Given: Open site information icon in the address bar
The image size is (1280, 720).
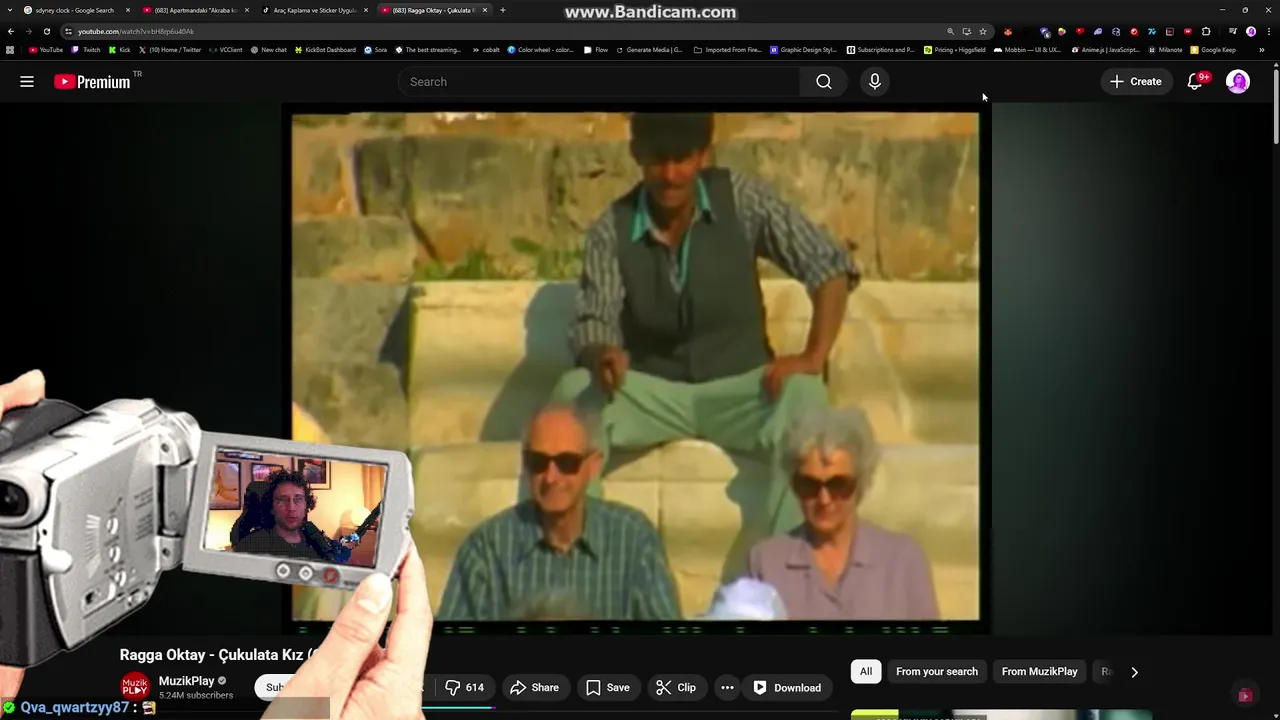Looking at the screenshot, I should tap(68, 31).
